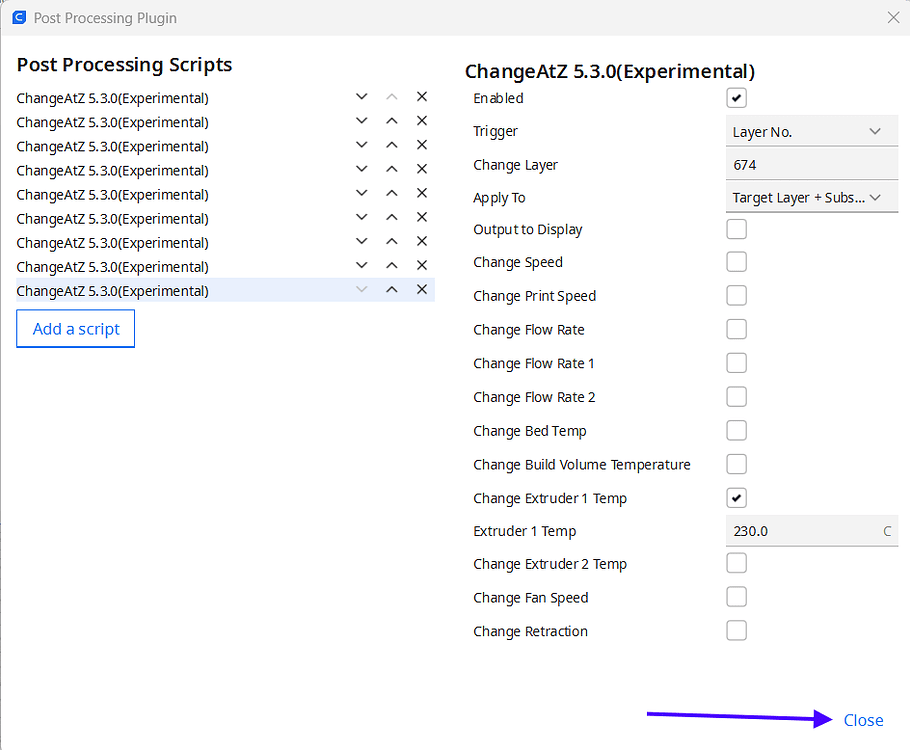Close the Post Processing dialog via Close link

point(863,720)
